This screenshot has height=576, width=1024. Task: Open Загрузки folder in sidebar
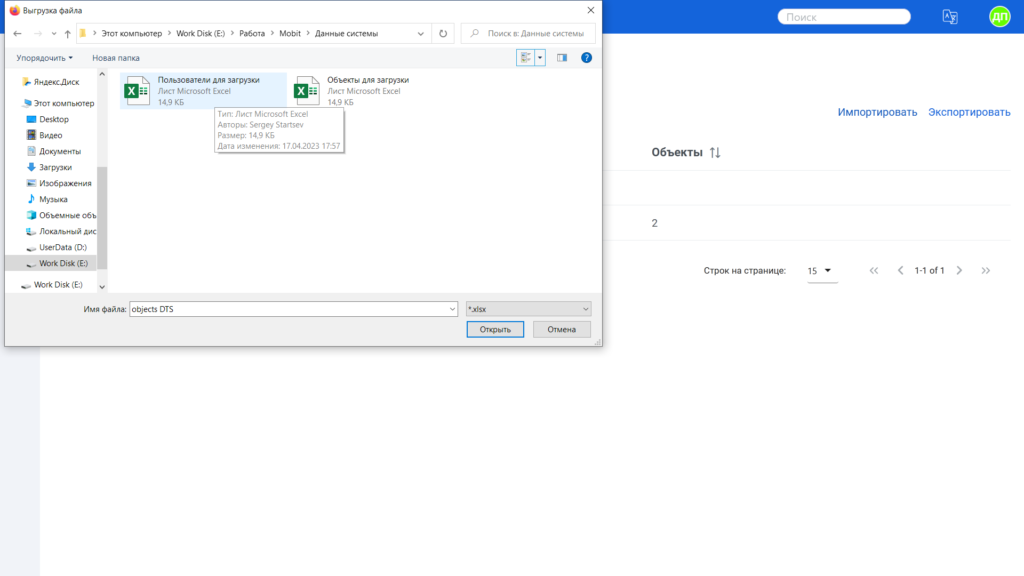pyautogui.click(x=49, y=167)
